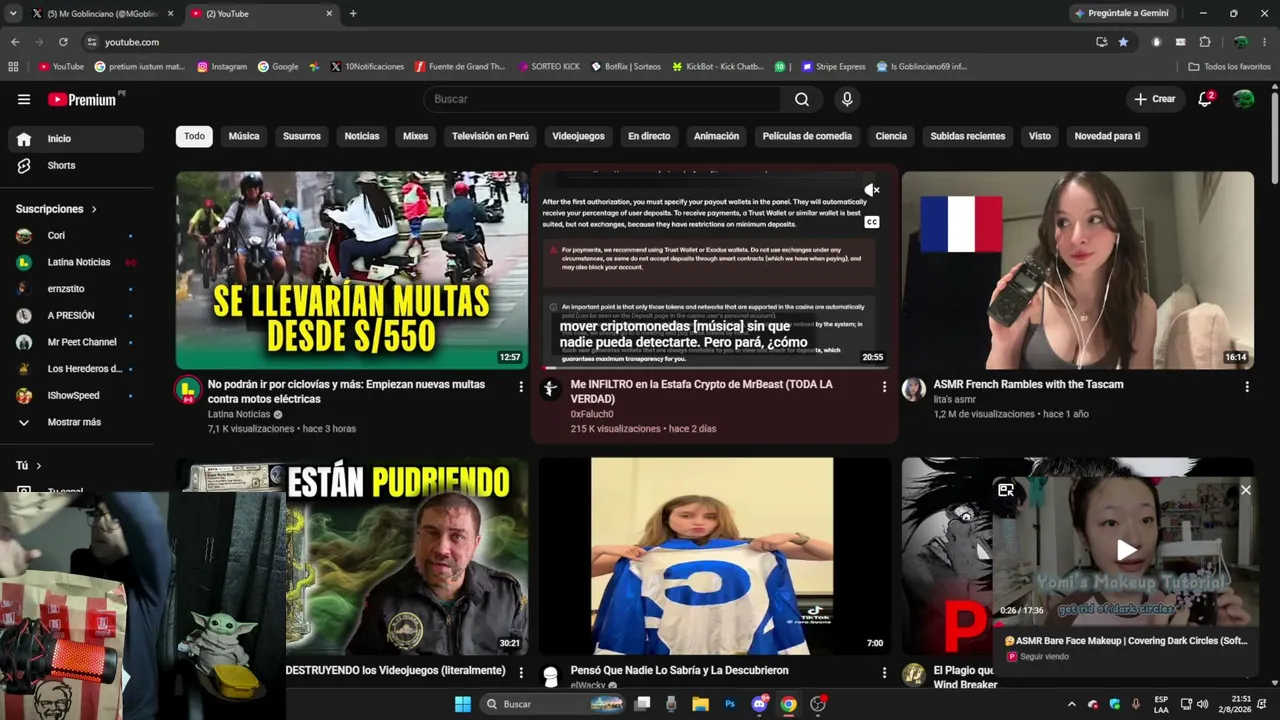Open the ASMR French Rambles thumbnail
The image size is (1280, 720).
tap(1078, 270)
